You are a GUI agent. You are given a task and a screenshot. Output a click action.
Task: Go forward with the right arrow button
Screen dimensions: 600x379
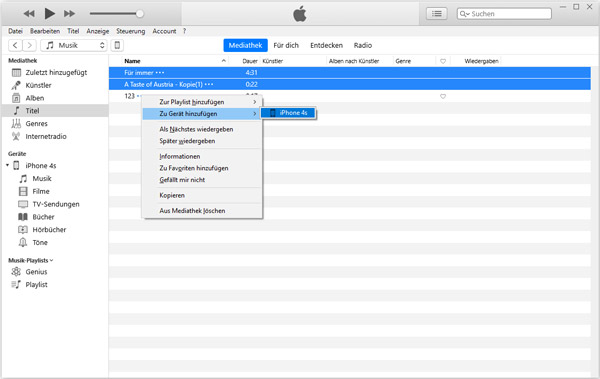pyautogui.click(x=29, y=45)
